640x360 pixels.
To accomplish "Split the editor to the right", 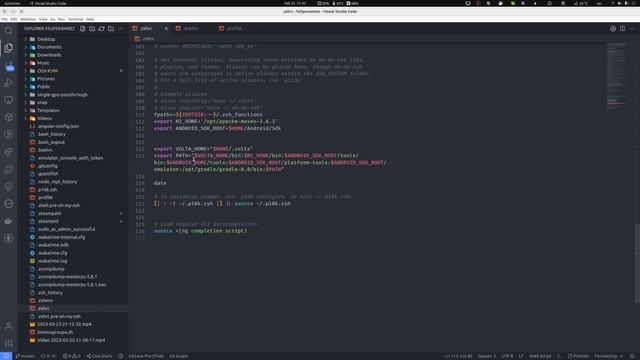I will point(622,29).
